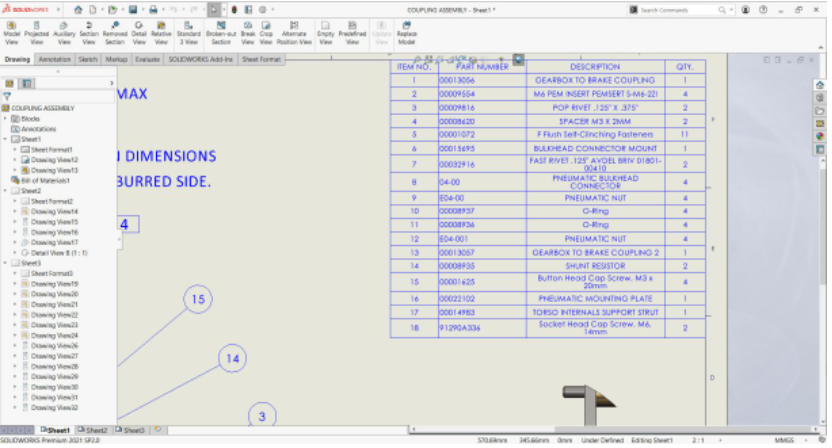The width and height of the screenshot is (832, 448).
Task: Open the Annotation ribbon tab
Action: pos(55,59)
